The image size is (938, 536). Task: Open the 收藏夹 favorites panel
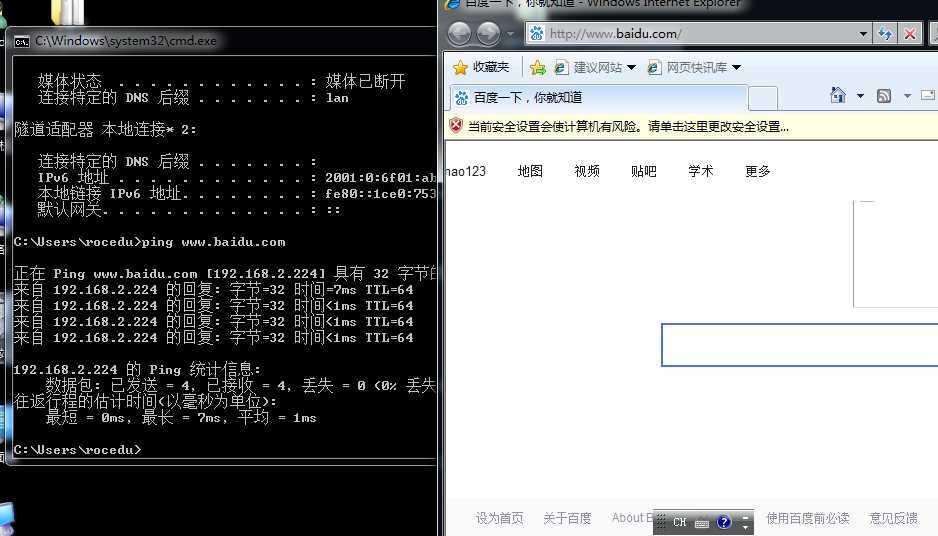pos(482,68)
